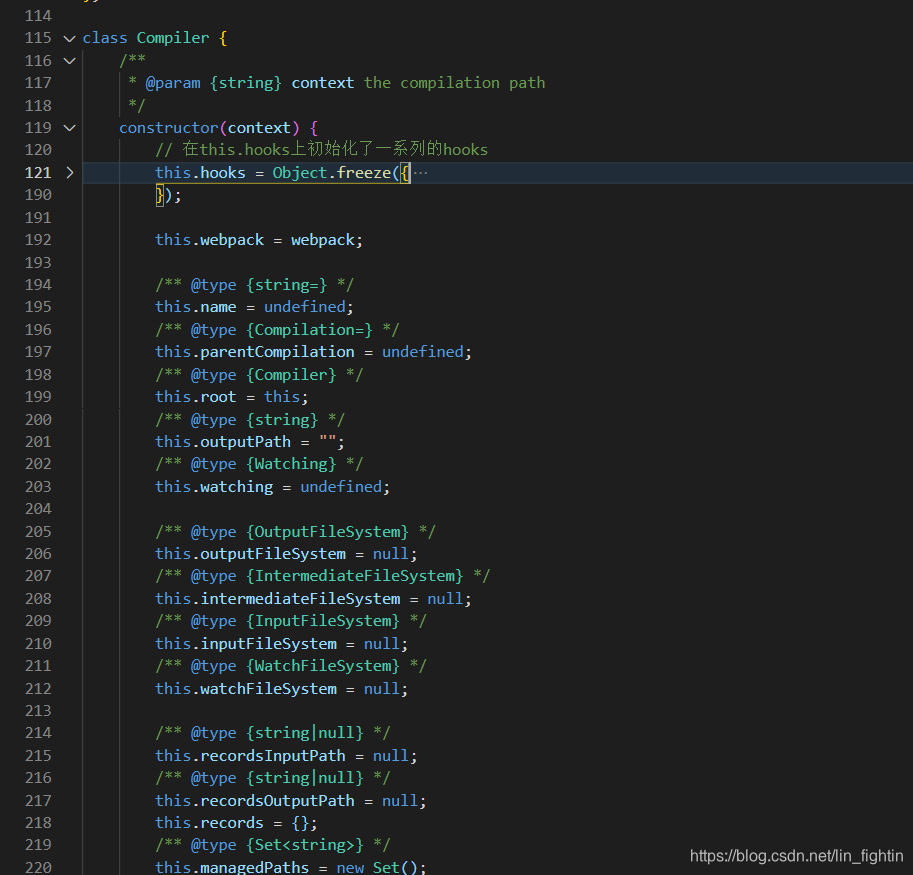The width and height of the screenshot is (913, 875).
Task: Click line number 190 in the gutter
Action: (x=38, y=195)
